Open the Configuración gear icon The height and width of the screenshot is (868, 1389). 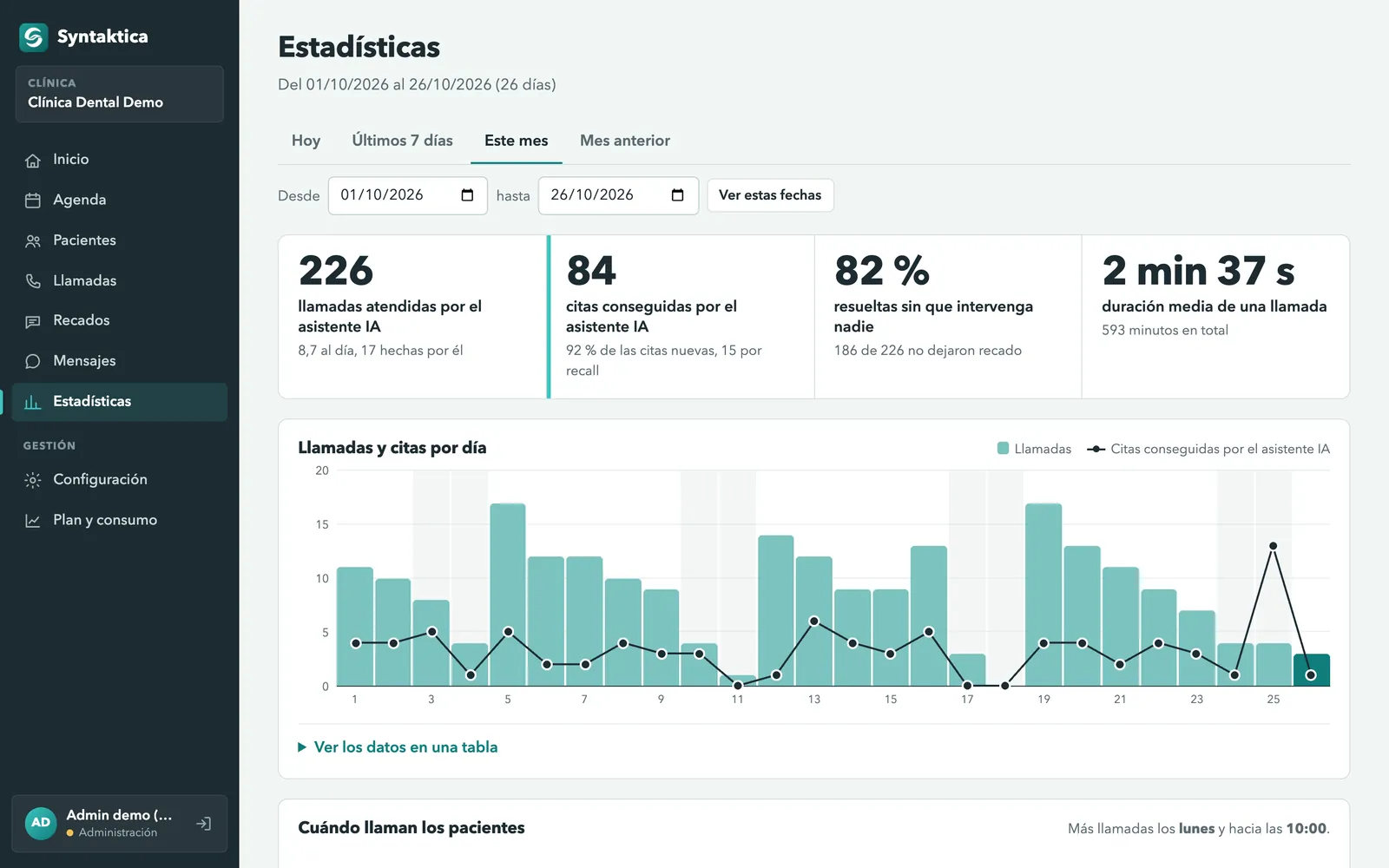click(x=33, y=480)
